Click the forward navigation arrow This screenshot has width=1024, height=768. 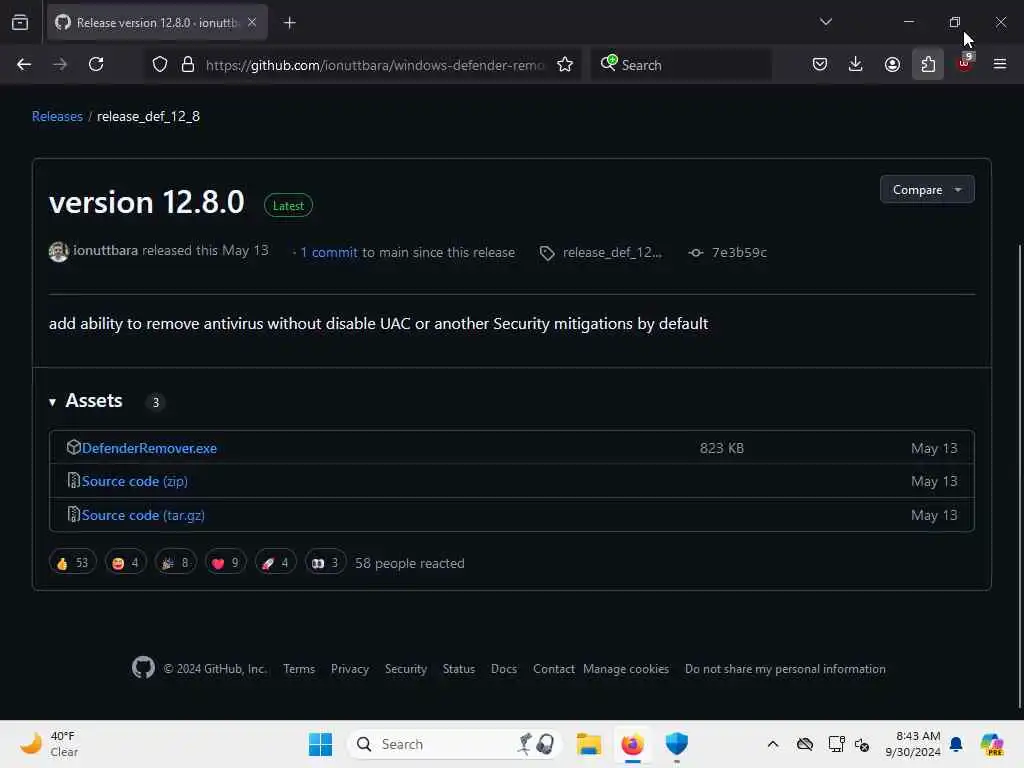coord(59,65)
